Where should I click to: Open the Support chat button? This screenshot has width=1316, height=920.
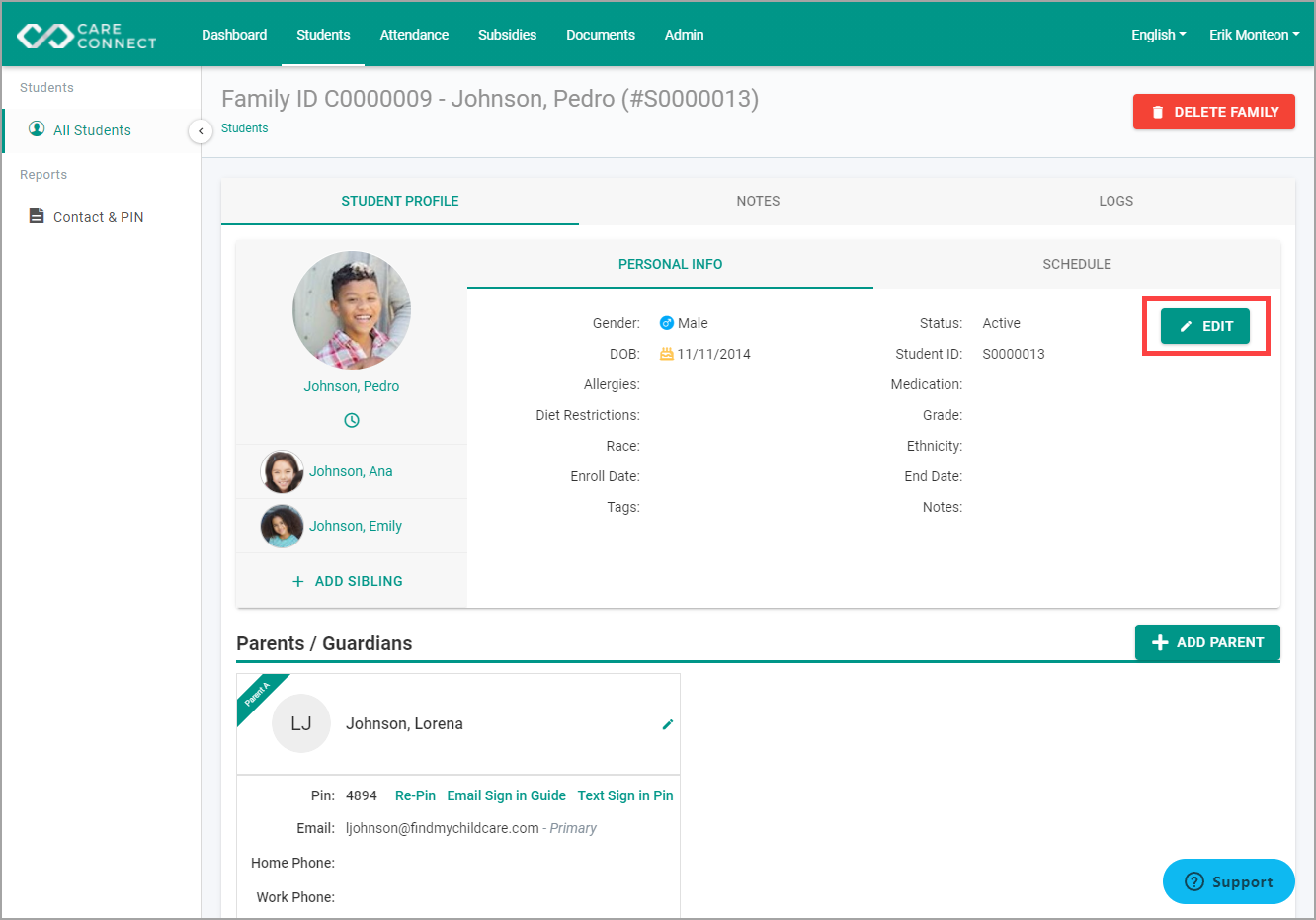[1229, 881]
